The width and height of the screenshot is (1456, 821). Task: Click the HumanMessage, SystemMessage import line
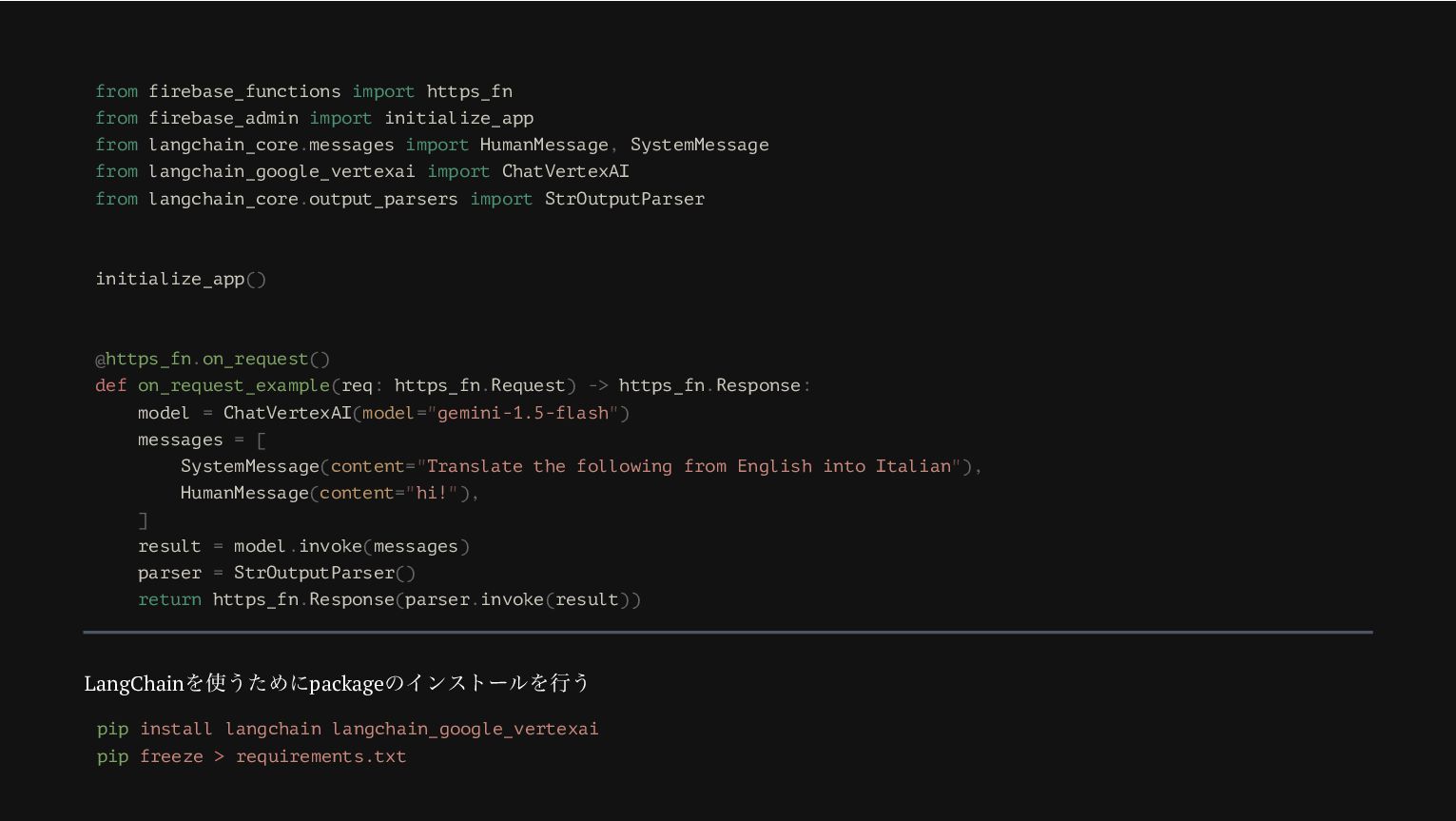[432, 145]
